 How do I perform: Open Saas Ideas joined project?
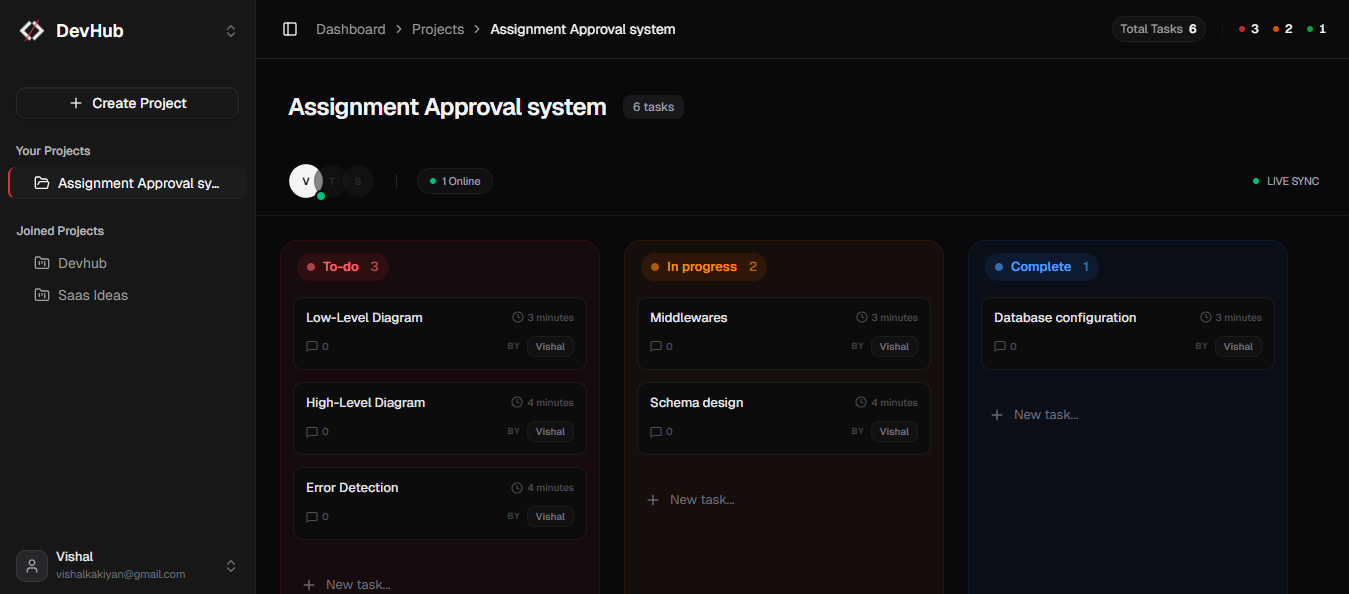click(x=92, y=295)
